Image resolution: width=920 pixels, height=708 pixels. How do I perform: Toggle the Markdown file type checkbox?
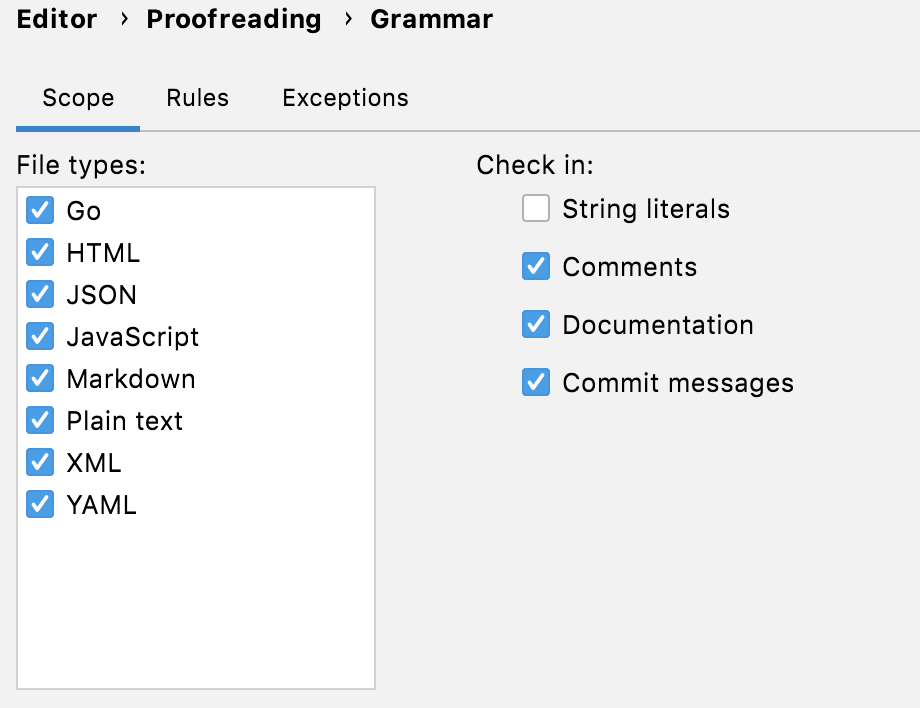(x=40, y=378)
